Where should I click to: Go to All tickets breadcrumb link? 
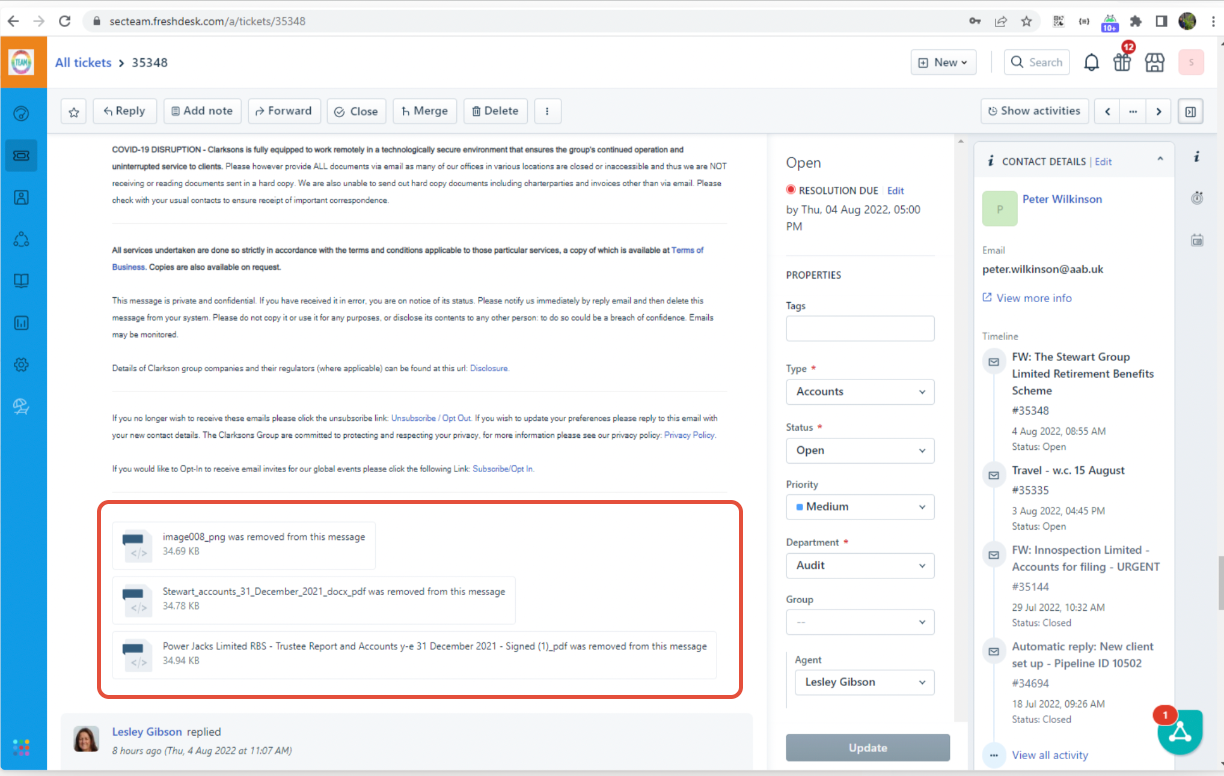tap(83, 62)
